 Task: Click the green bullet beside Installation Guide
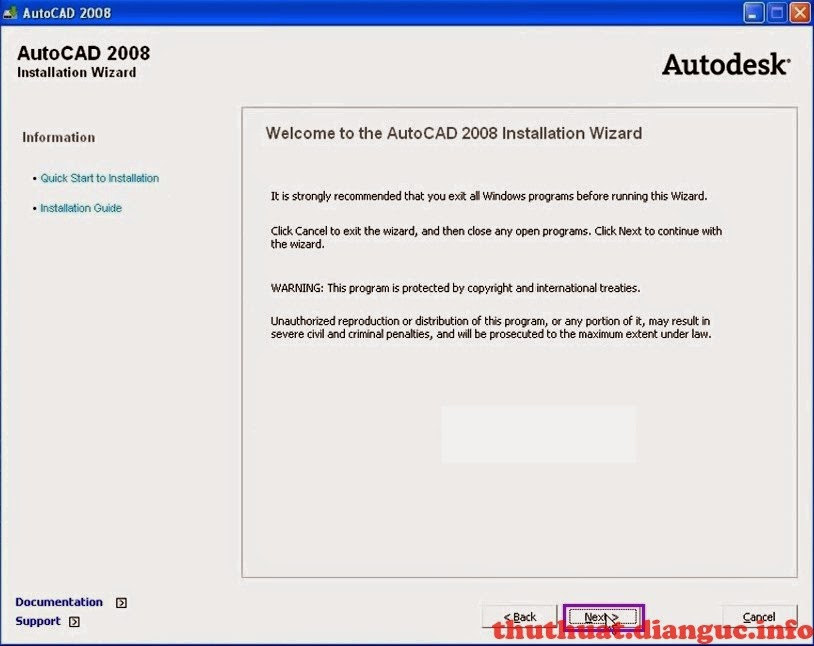click(33, 208)
